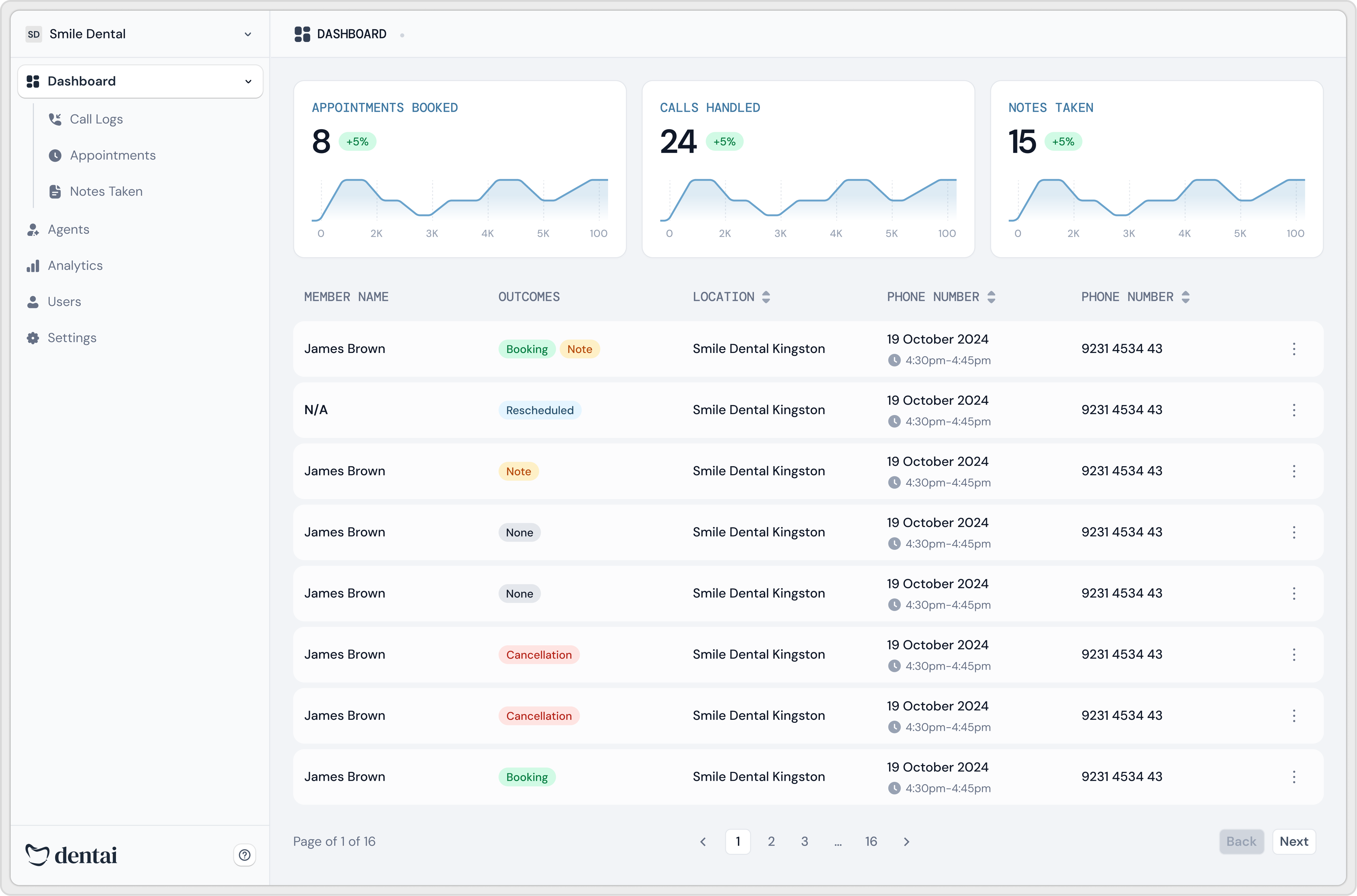Click the OUTCOMES column header
The height and width of the screenshot is (896, 1357).
click(x=529, y=297)
